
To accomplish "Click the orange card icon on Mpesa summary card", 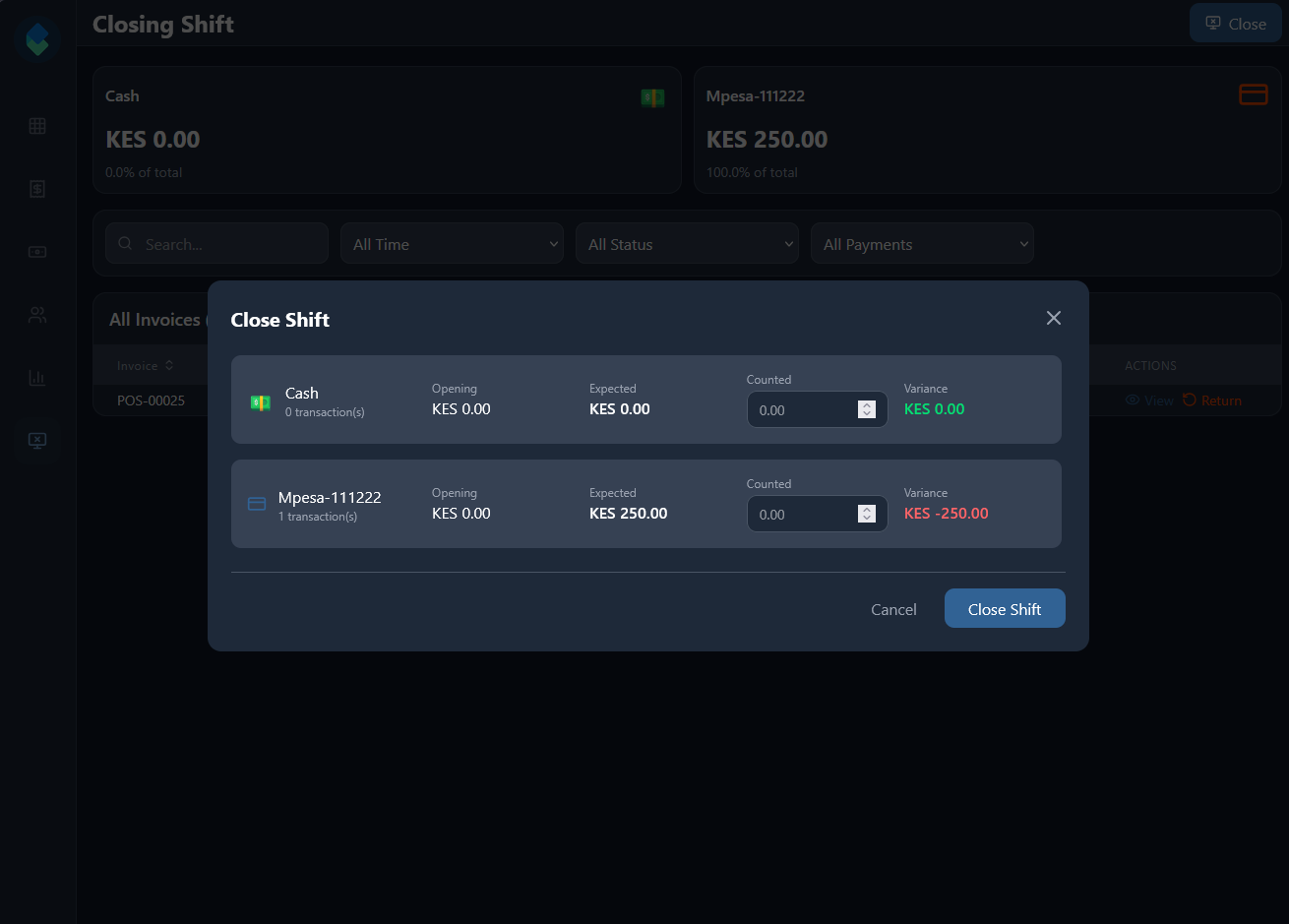I will pyautogui.click(x=1253, y=94).
